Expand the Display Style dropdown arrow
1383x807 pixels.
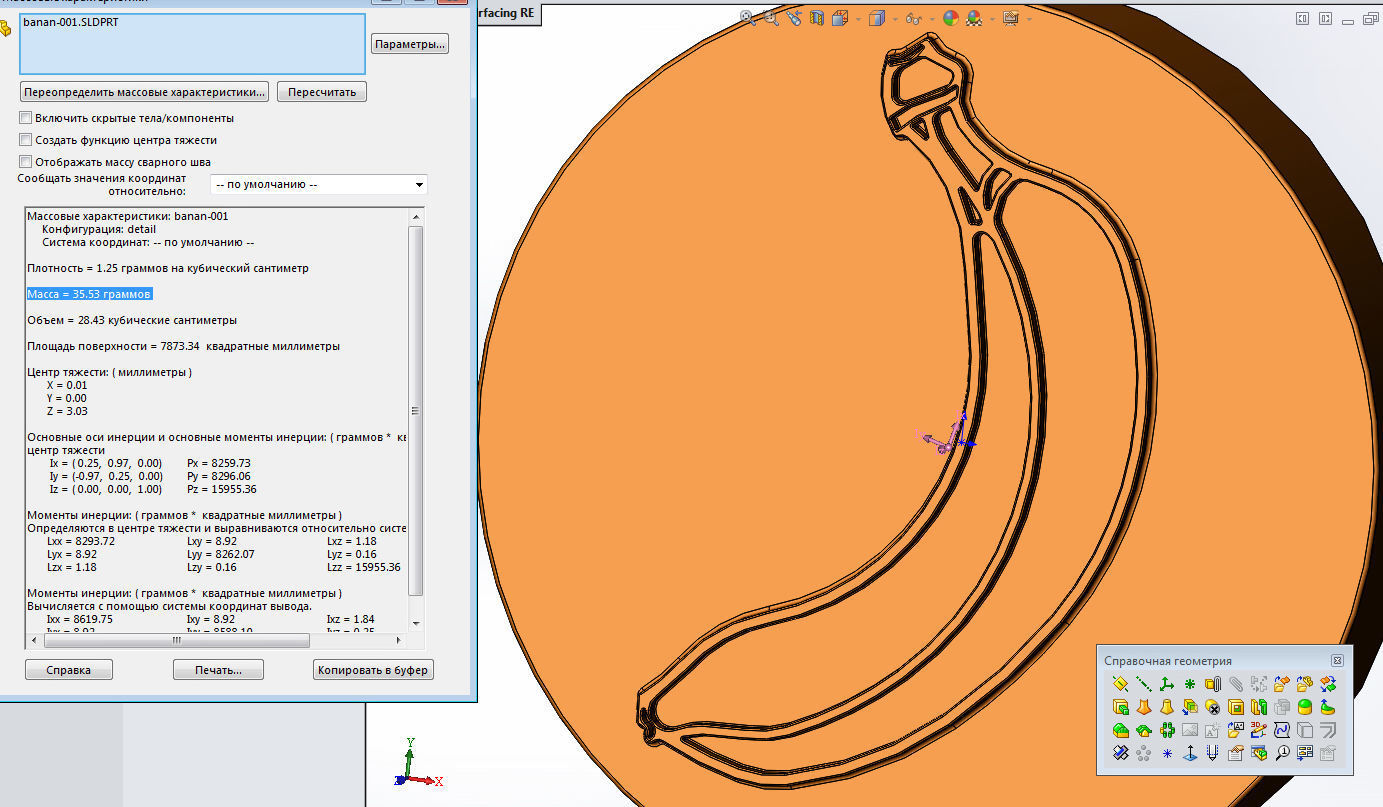[x=895, y=18]
